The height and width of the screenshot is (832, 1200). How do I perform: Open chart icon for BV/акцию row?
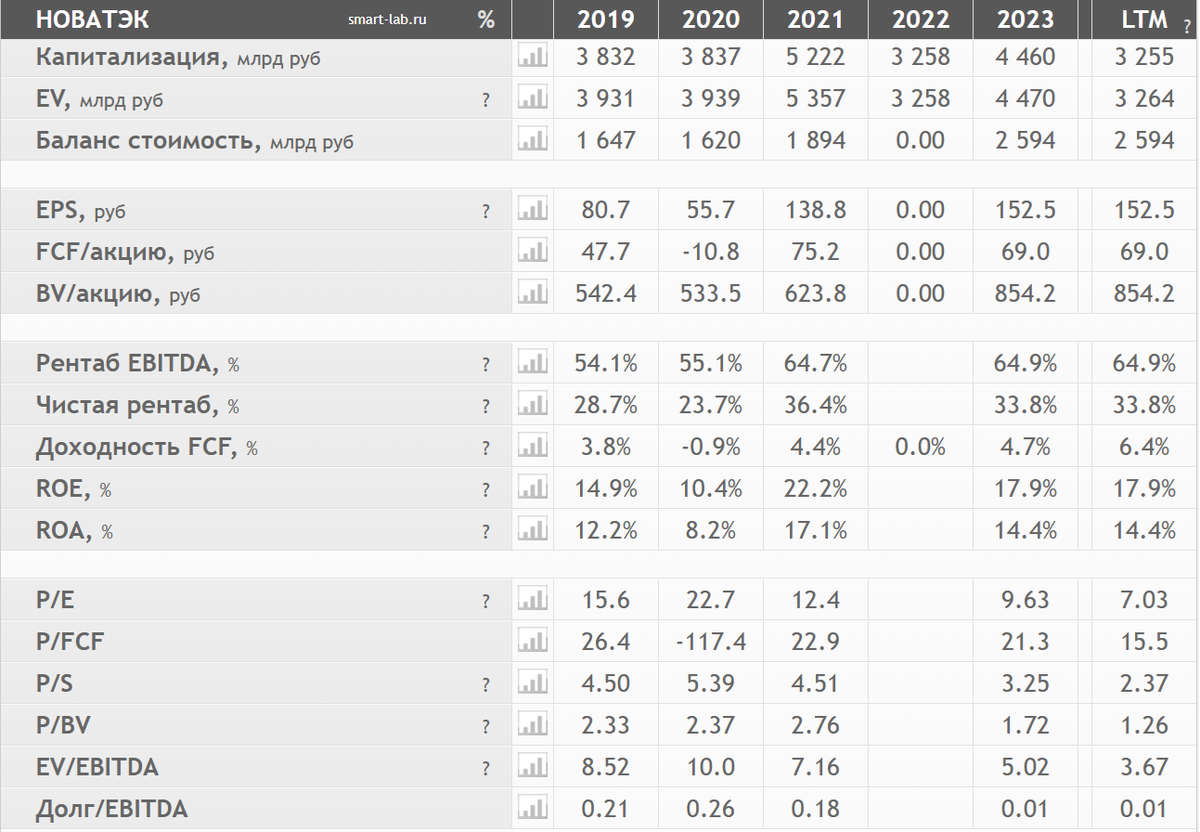click(533, 294)
